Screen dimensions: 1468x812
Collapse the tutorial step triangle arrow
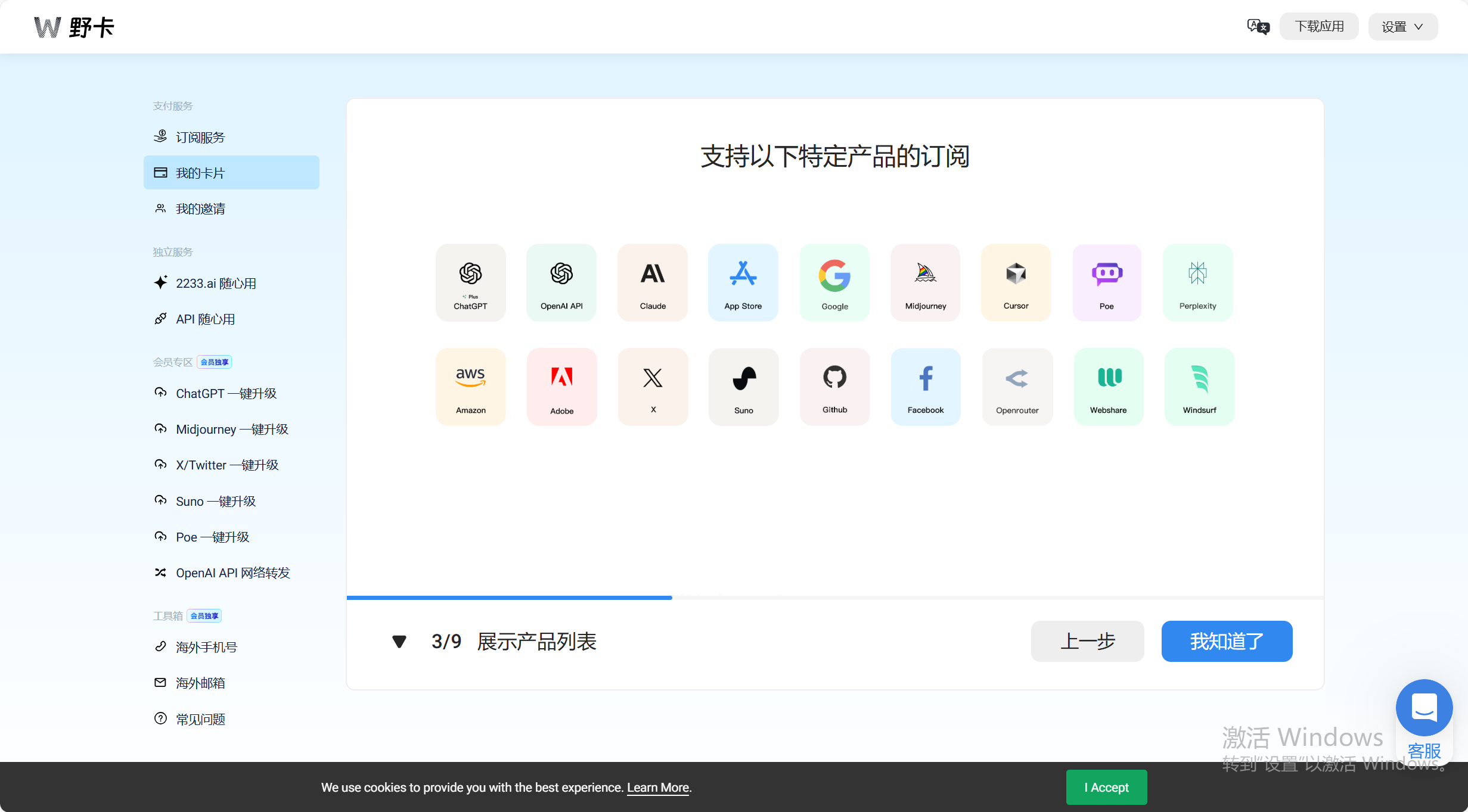pos(399,642)
